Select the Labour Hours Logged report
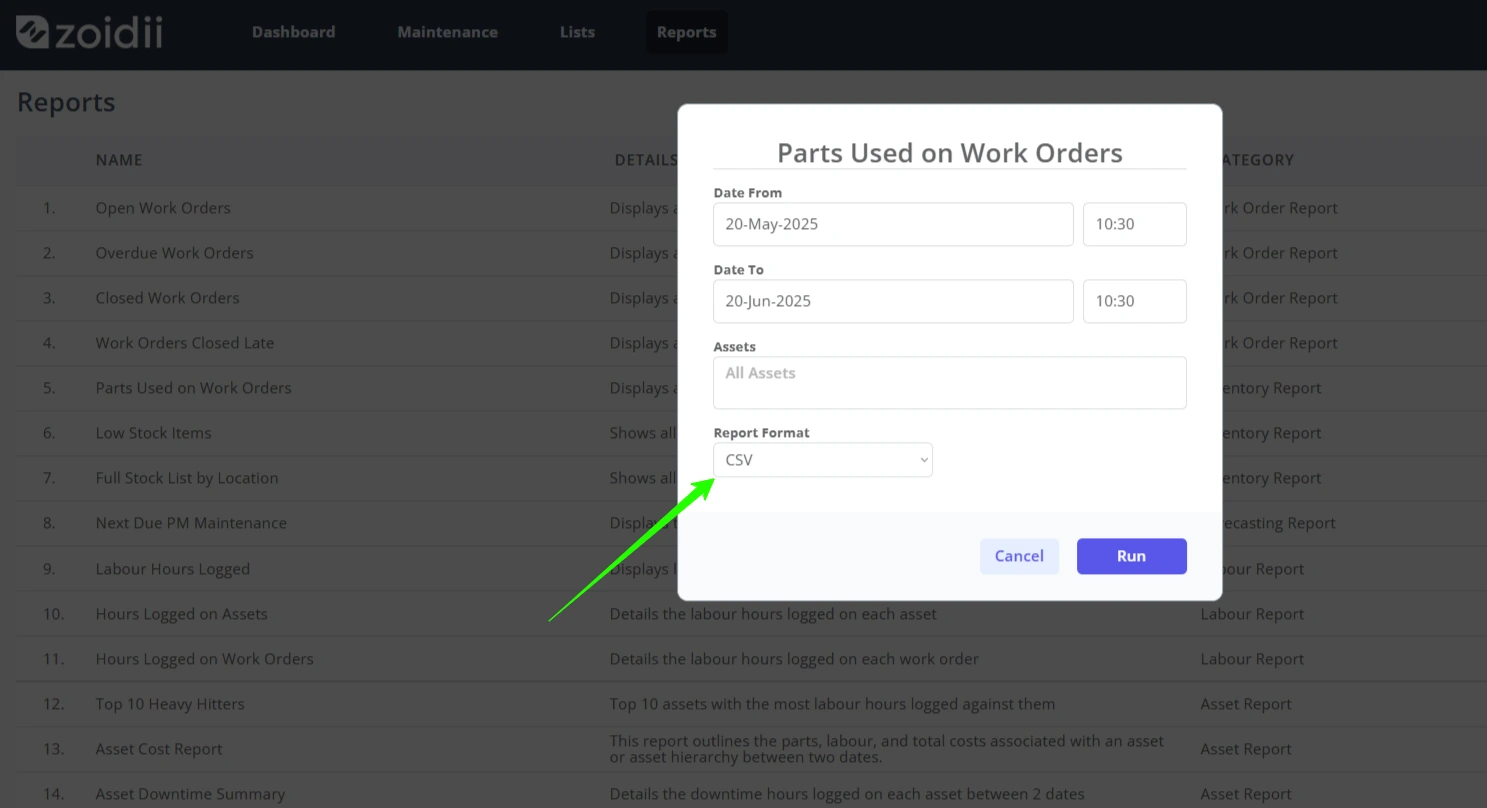 pos(173,569)
